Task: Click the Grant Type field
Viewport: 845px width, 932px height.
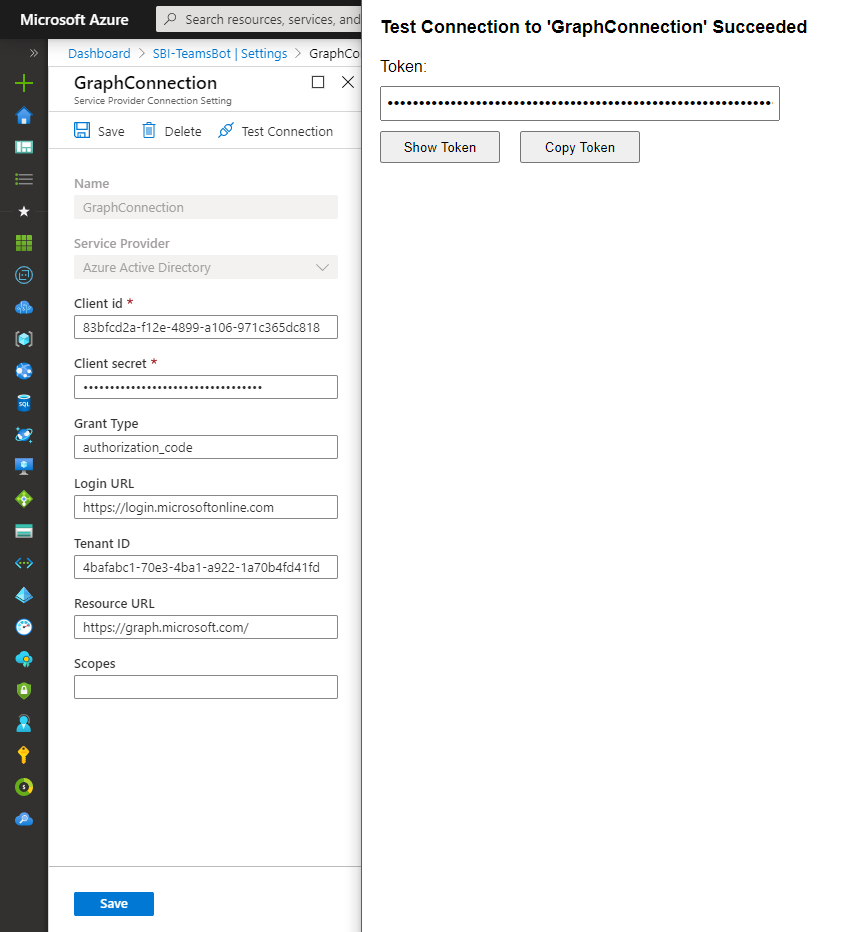Action: (x=206, y=447)
